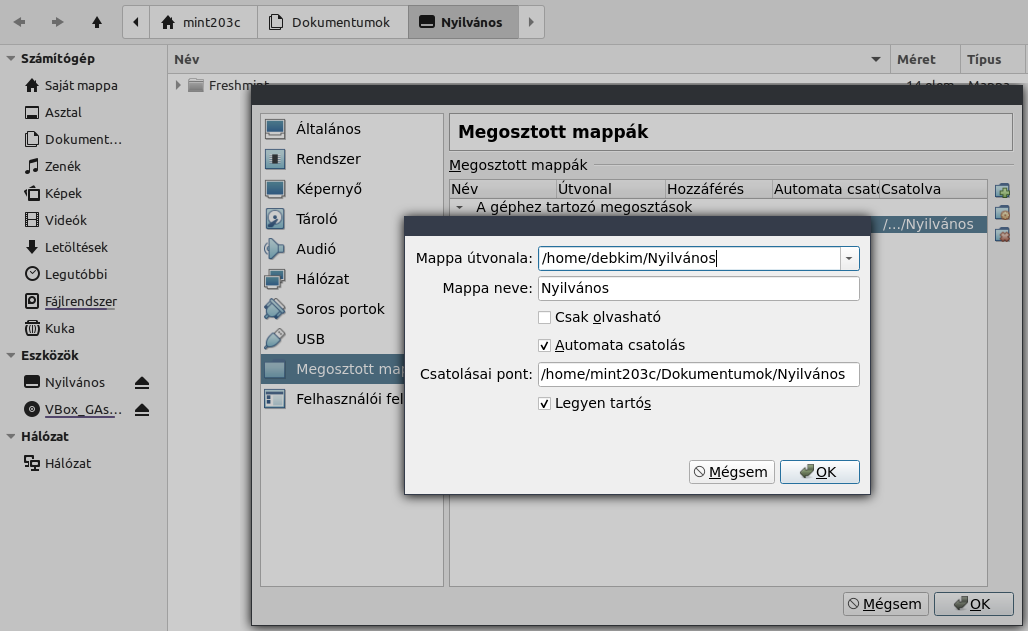
Task: Select the Nyilvános breadcrumb
Action: [x=463, y=22]
